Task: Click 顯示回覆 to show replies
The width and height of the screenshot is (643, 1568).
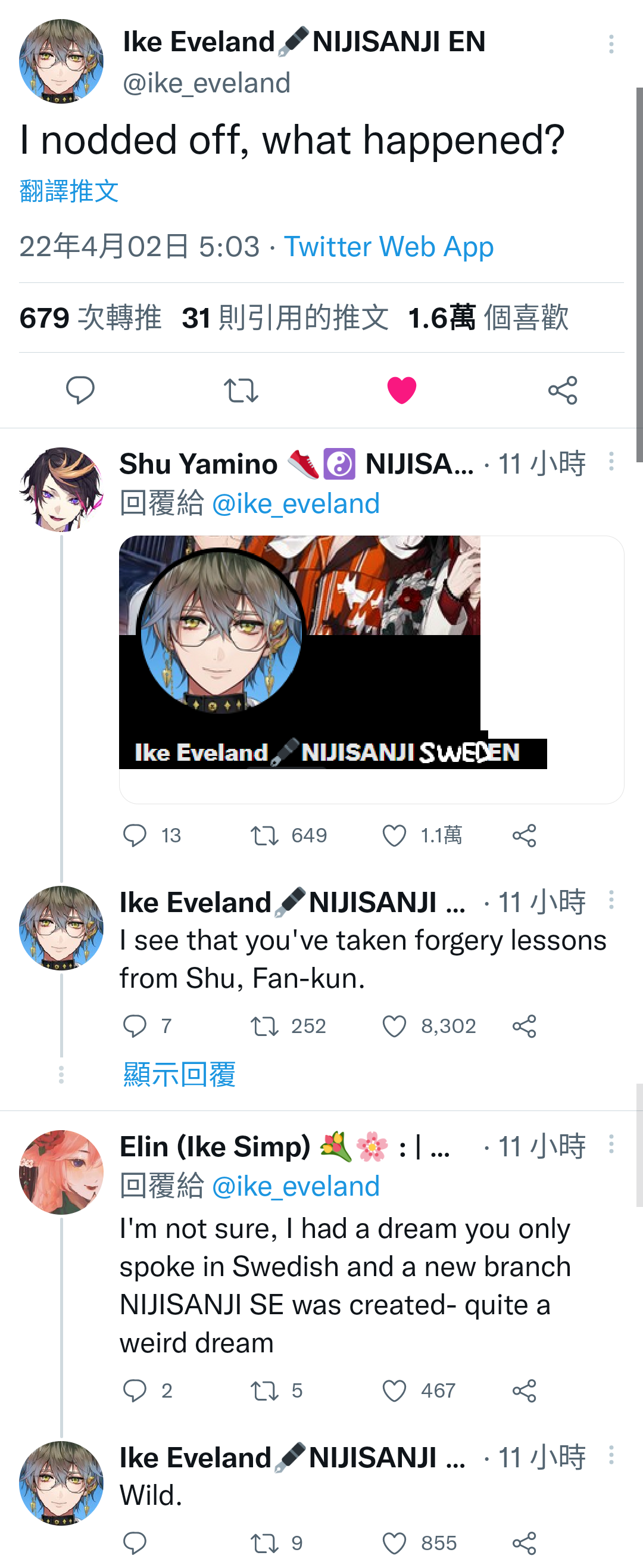Action: pos(179,1074)
